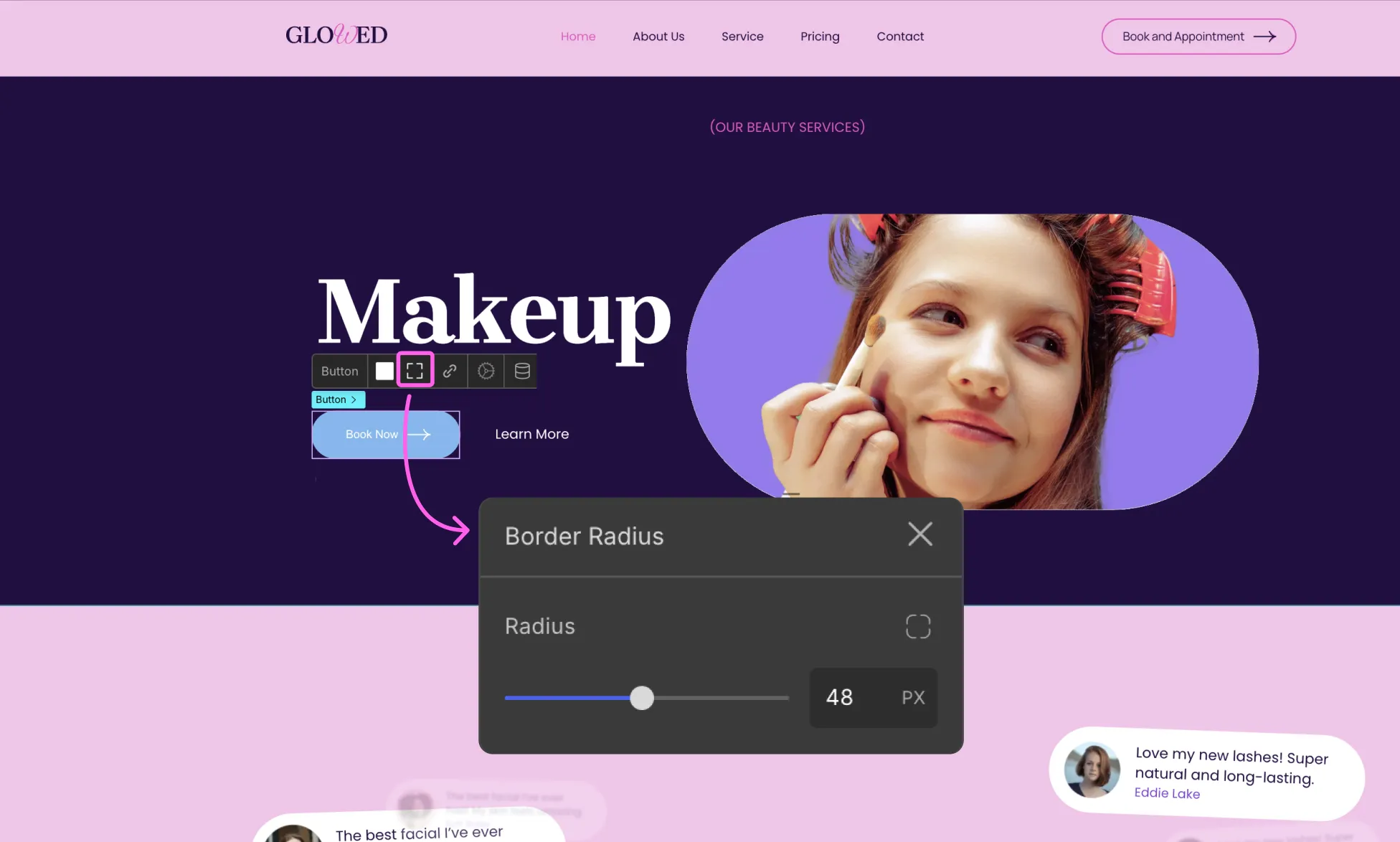1400x842 pixels.
Task: Open the About Us nav item
Action: point(658,37)
